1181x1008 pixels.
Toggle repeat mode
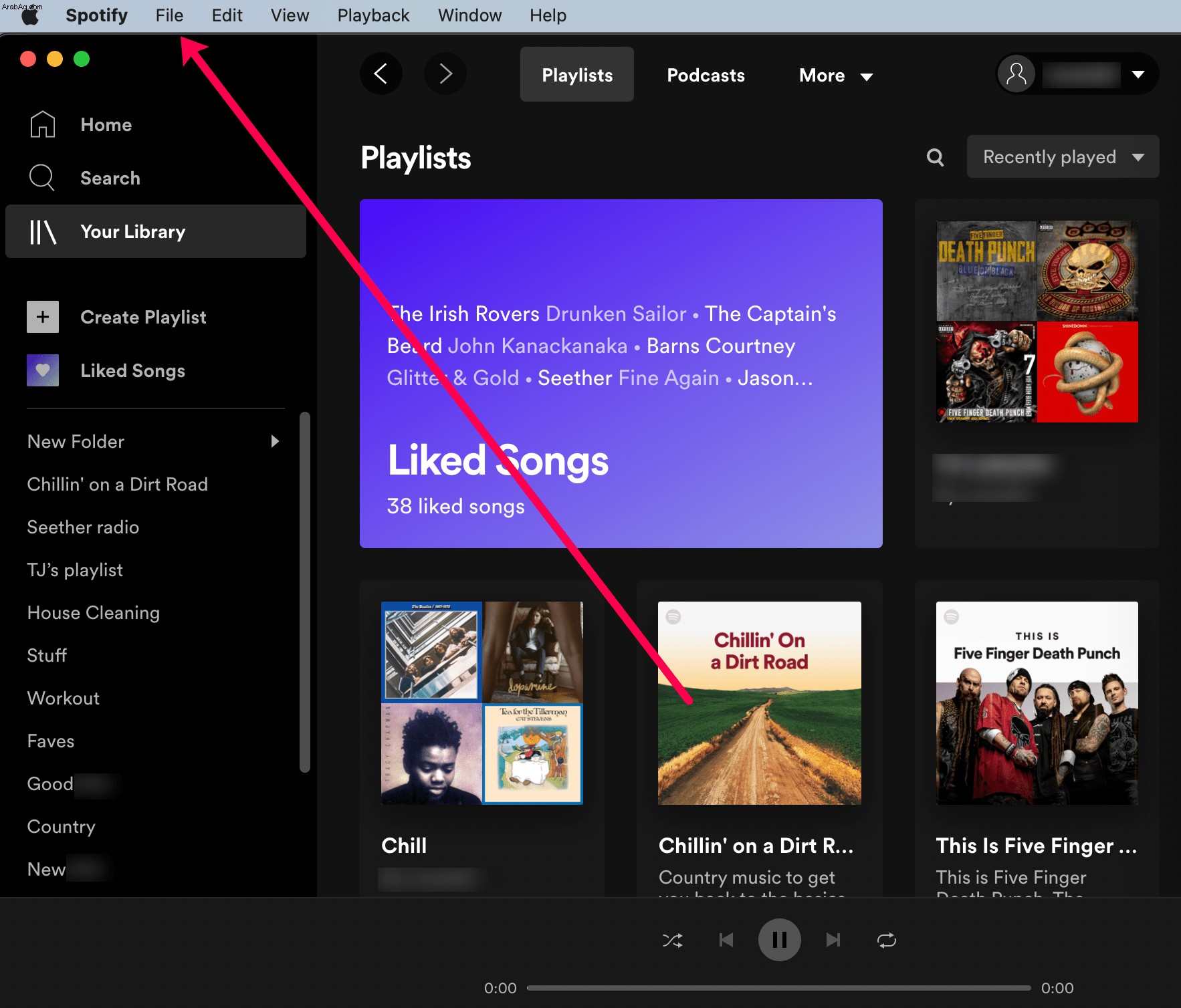tap(887, 940)
